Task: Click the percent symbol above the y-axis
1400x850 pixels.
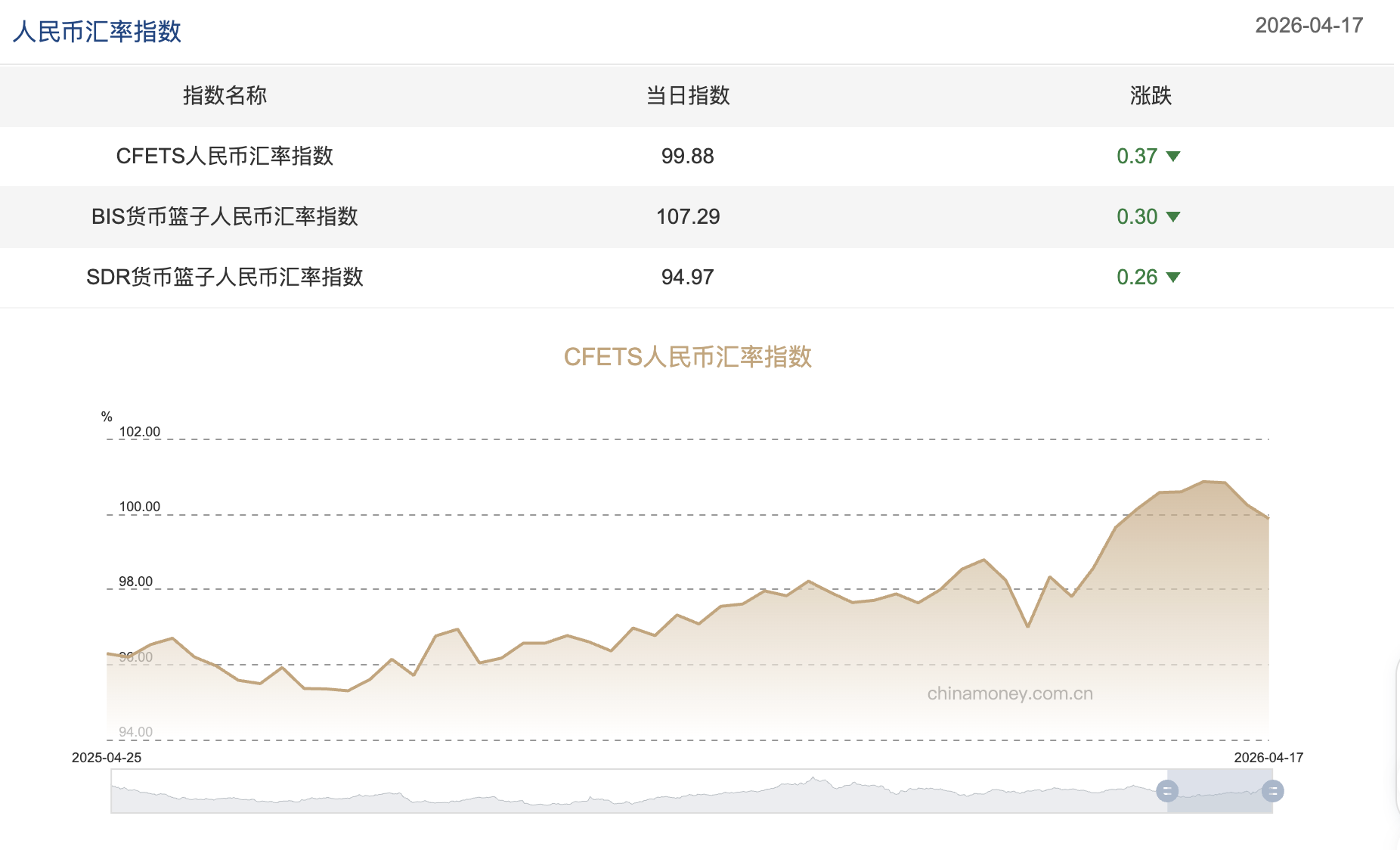Action: click(107, 415)
